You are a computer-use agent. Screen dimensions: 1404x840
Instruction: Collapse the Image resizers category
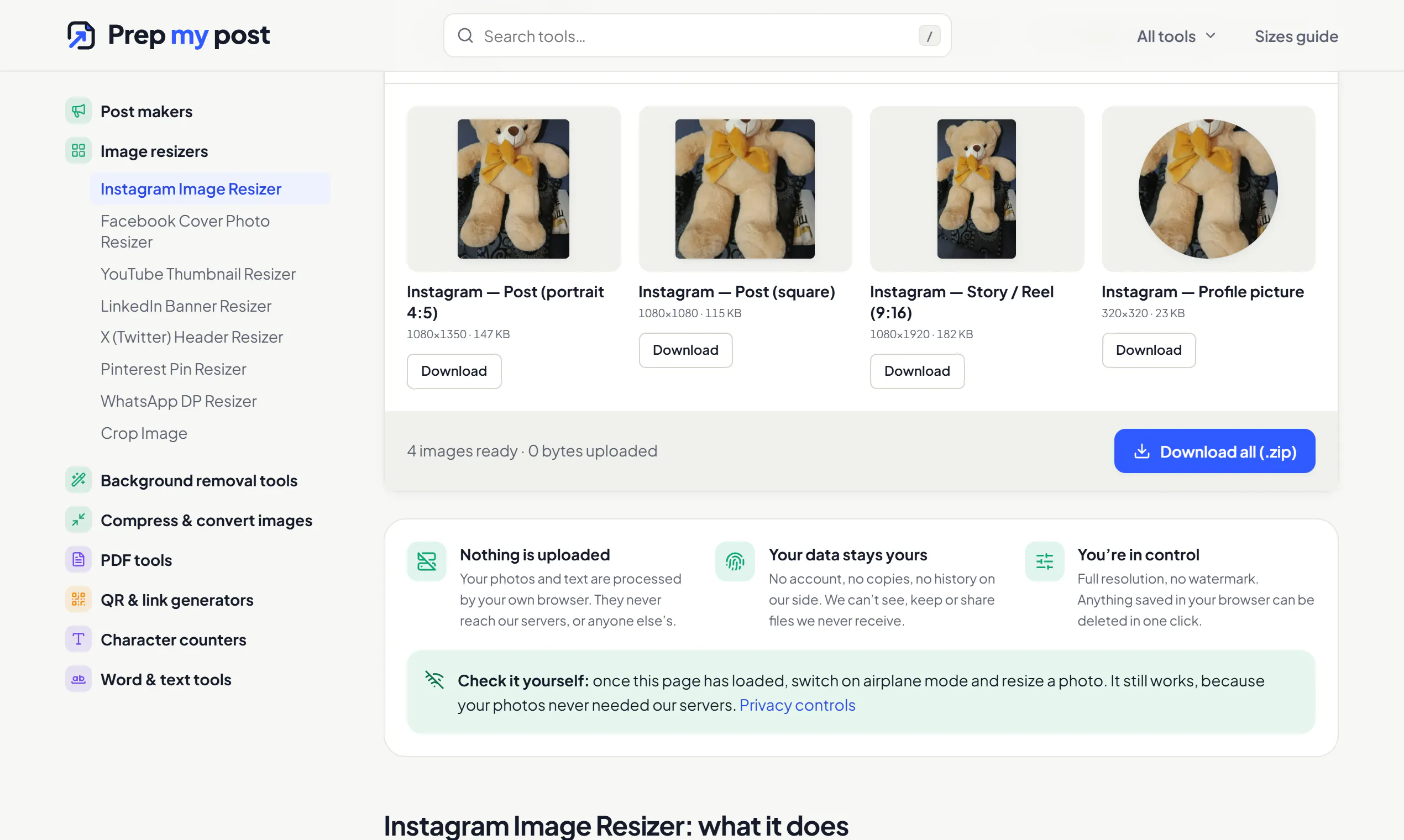coord(154,150)
